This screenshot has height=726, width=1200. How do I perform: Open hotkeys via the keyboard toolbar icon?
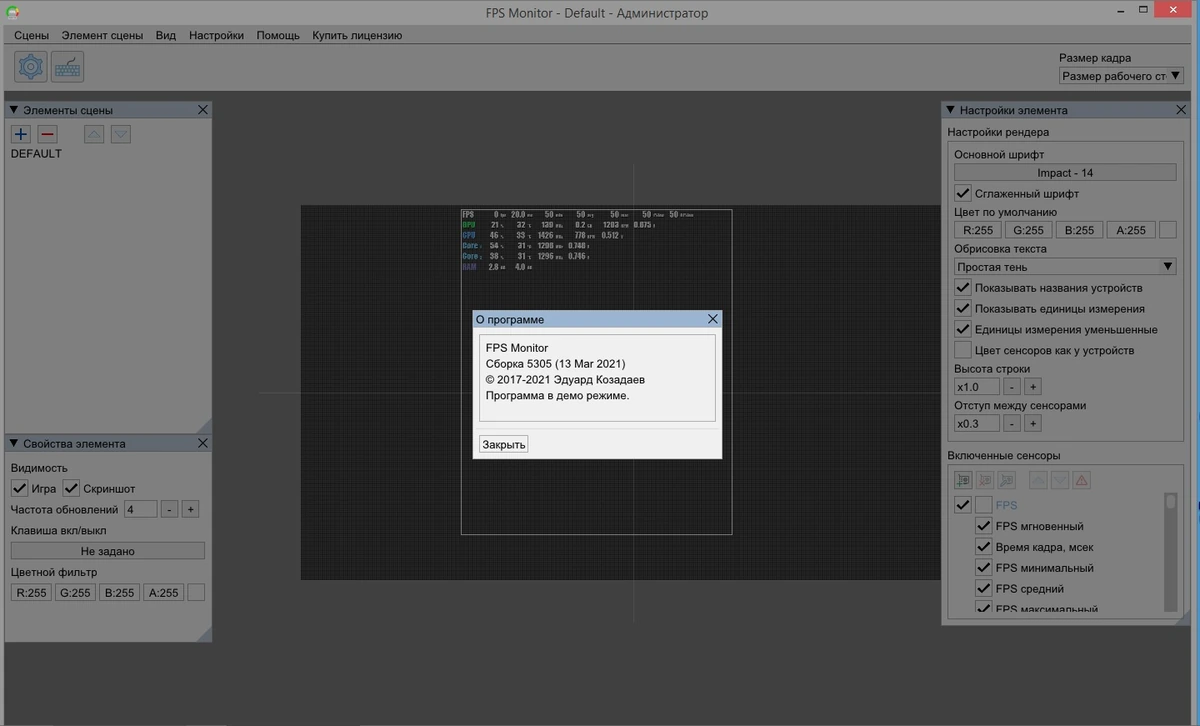(x=68, y=67)
